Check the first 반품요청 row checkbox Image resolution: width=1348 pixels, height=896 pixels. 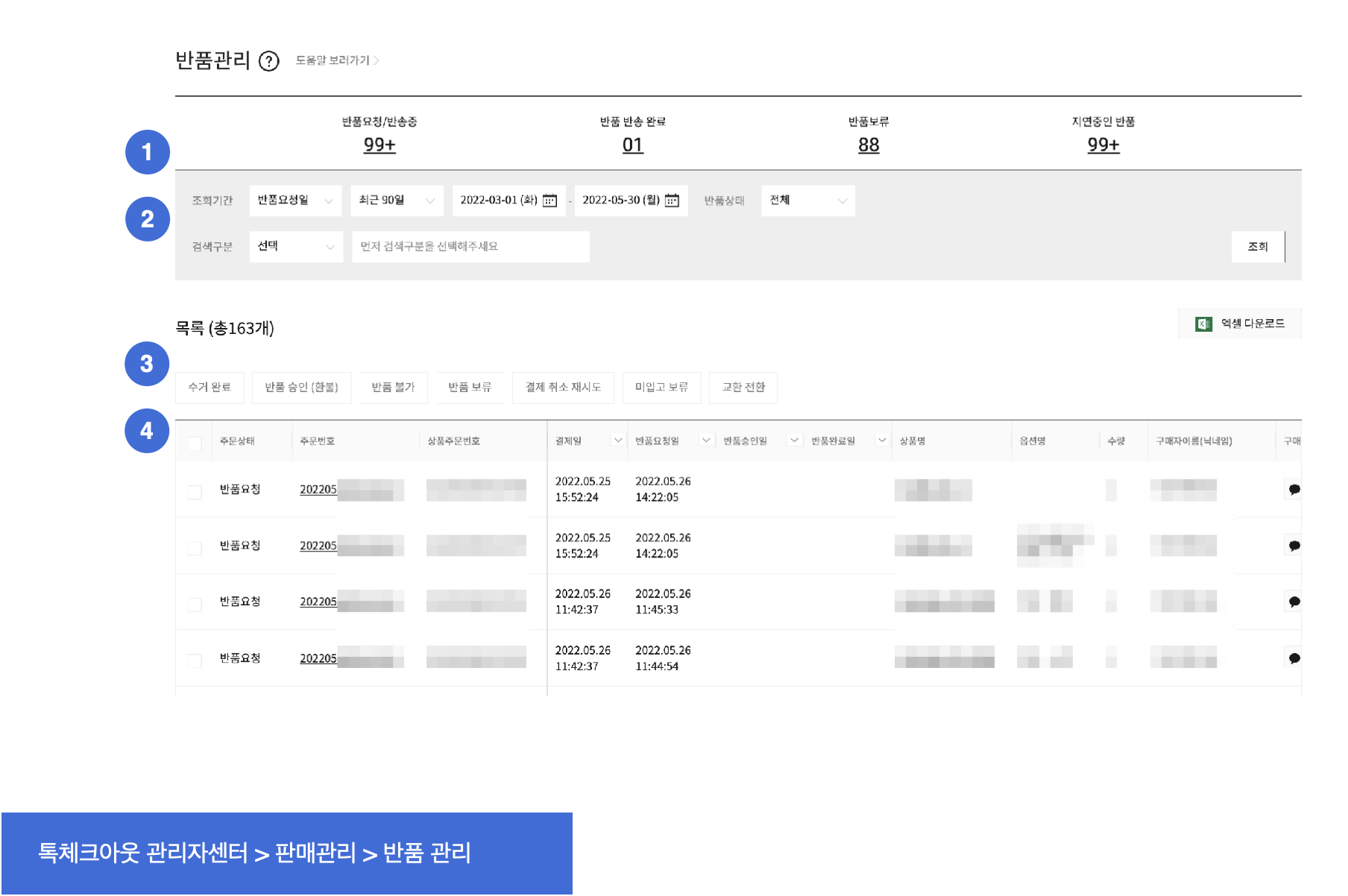[x=195, y=493]
